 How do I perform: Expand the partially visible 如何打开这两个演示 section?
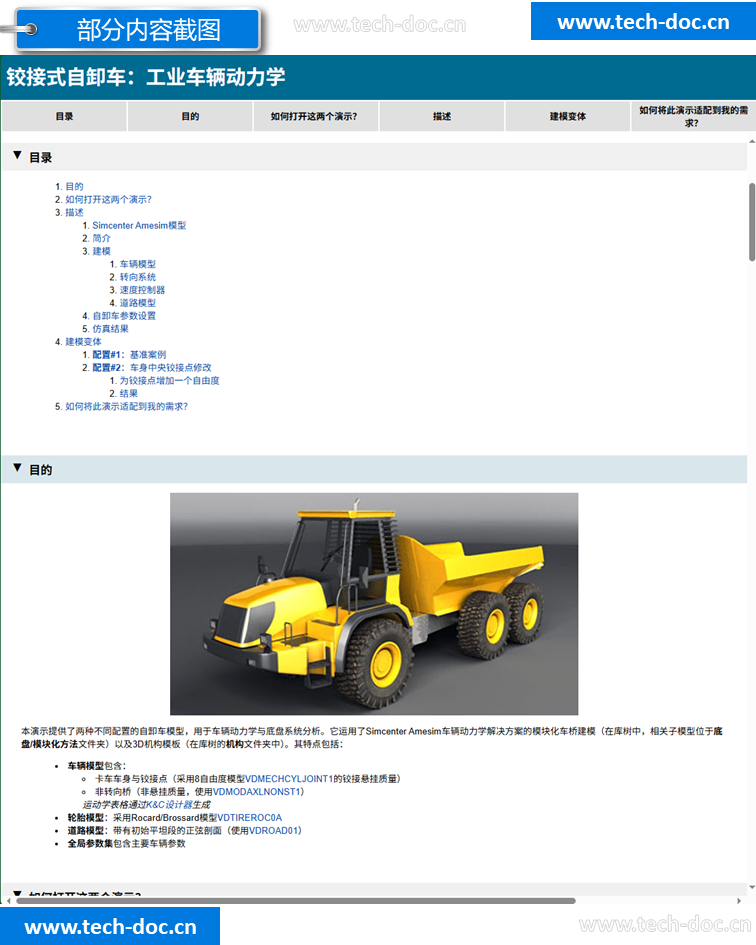pos(17,894)
